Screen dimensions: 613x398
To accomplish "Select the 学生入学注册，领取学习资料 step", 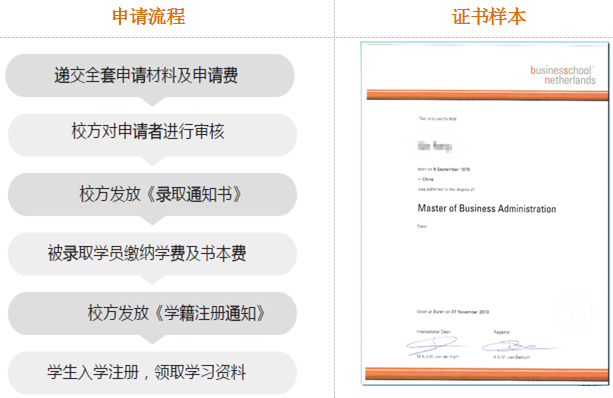I will click(152, 373).
